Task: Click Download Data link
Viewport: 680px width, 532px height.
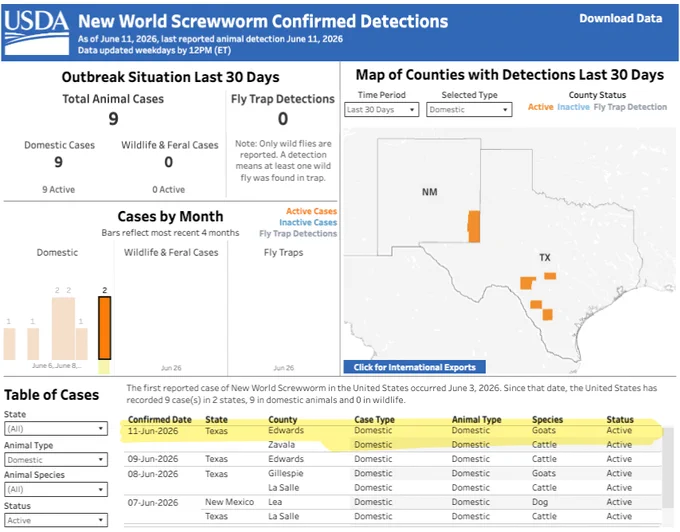Action: coord(621,19)
